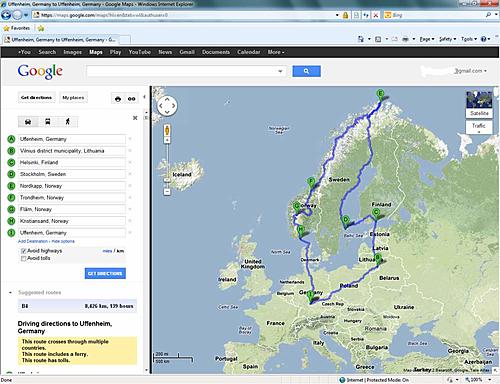
Task: Click the IE help question mark icon
Action: (484, 39)
